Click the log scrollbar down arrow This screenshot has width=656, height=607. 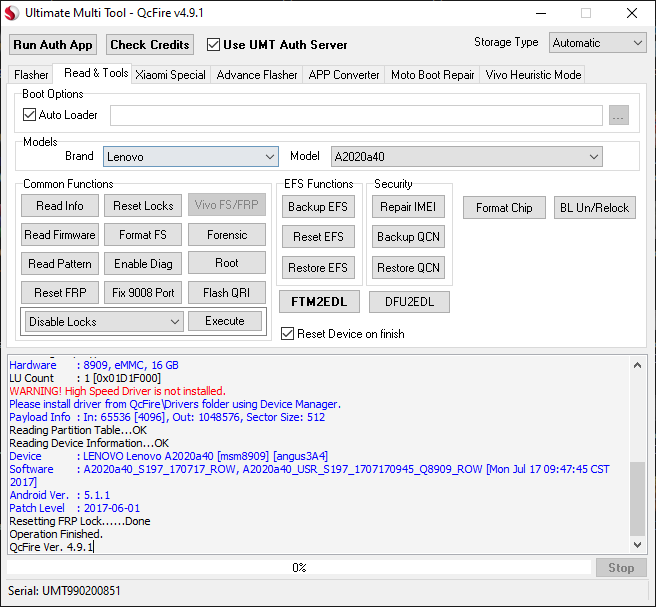click(x=637, y=544)
